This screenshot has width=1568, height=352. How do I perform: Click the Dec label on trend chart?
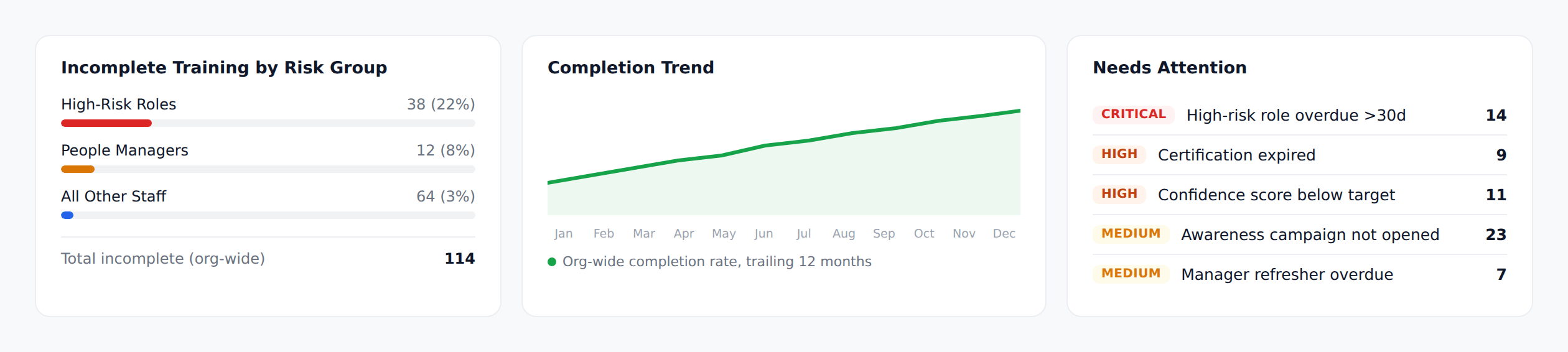click(x=1004, y=234)
